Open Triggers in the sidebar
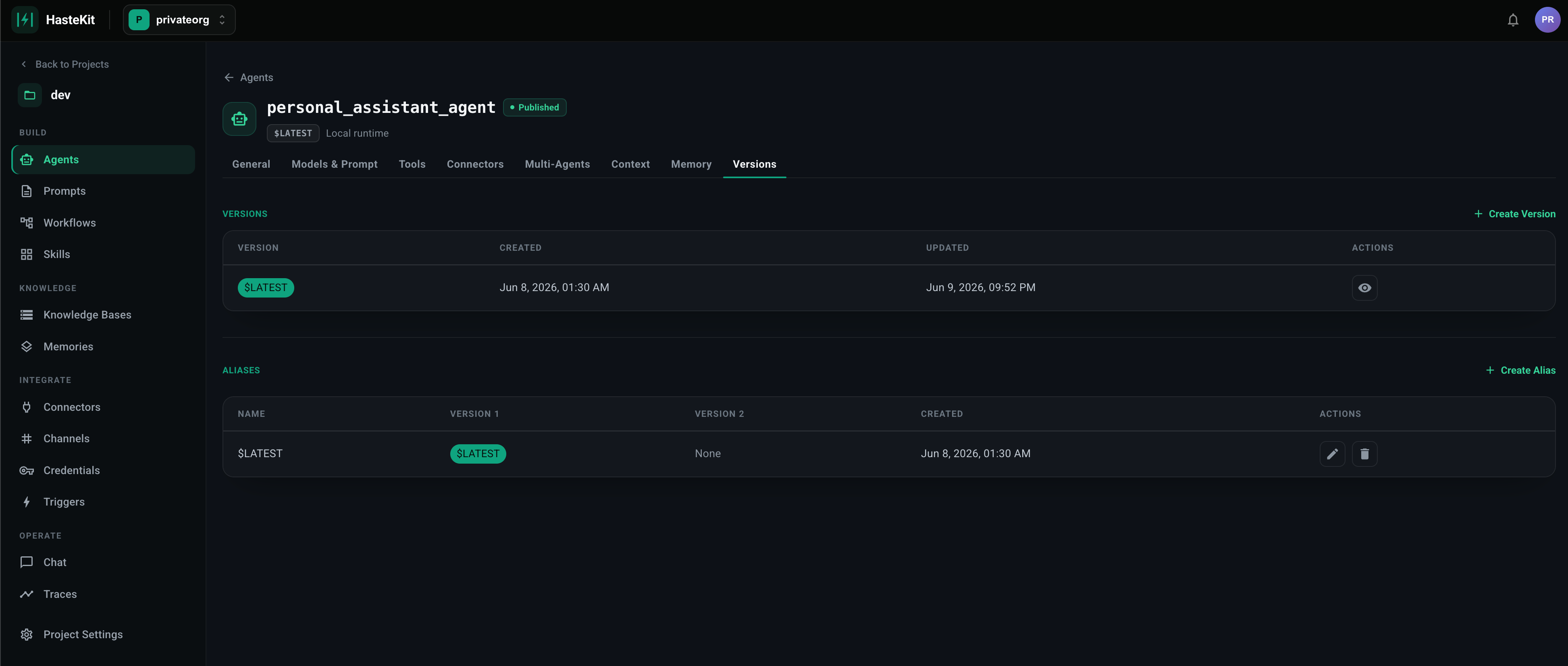The image size is (1568, 666). point(103,502)
